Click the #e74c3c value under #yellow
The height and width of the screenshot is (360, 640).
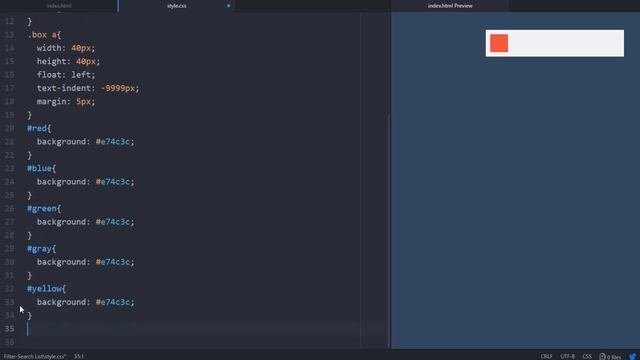(113, 302)
